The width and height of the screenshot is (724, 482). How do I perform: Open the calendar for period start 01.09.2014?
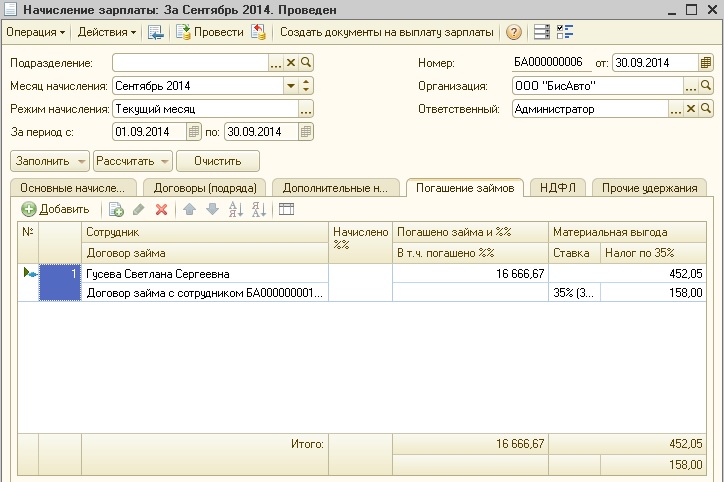193,132
